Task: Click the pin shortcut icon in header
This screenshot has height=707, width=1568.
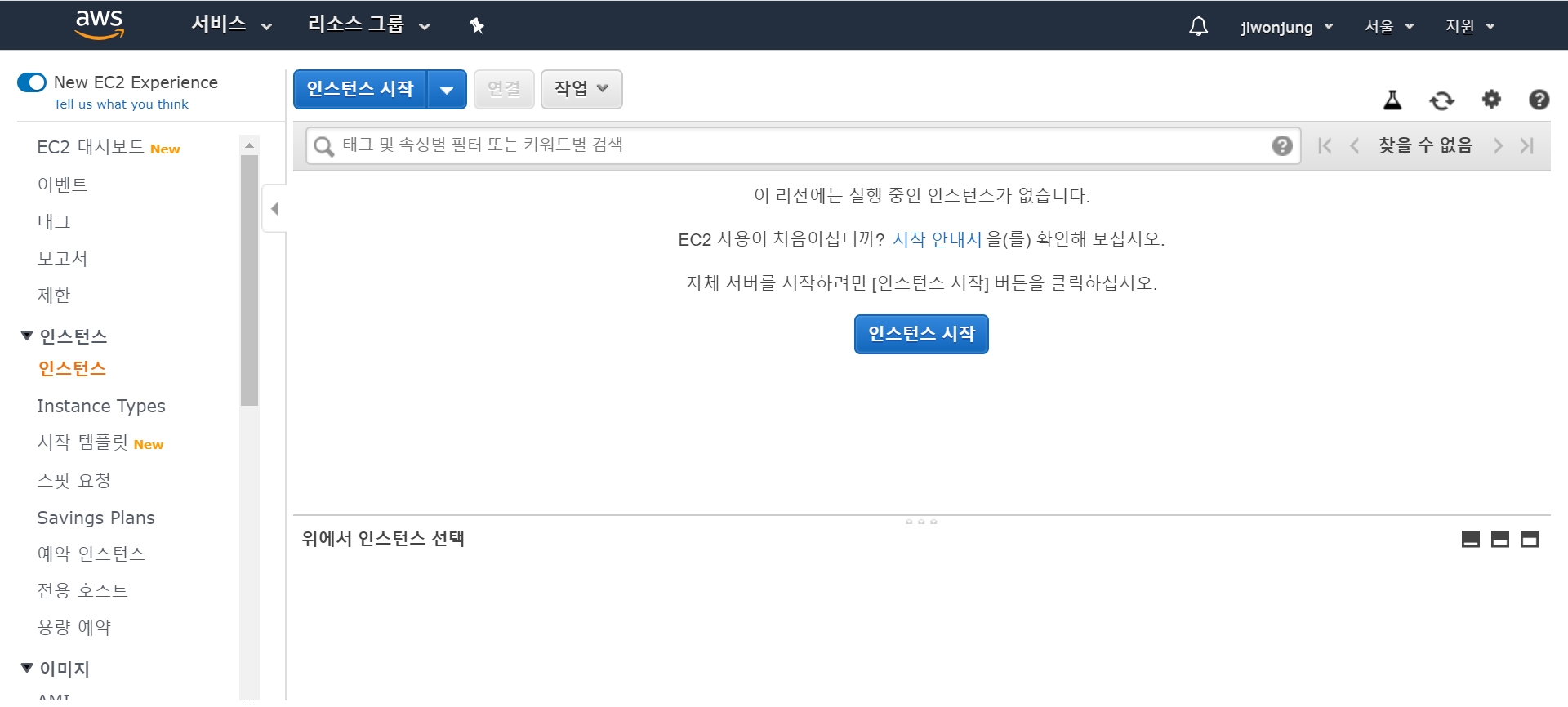Action: 477,25
